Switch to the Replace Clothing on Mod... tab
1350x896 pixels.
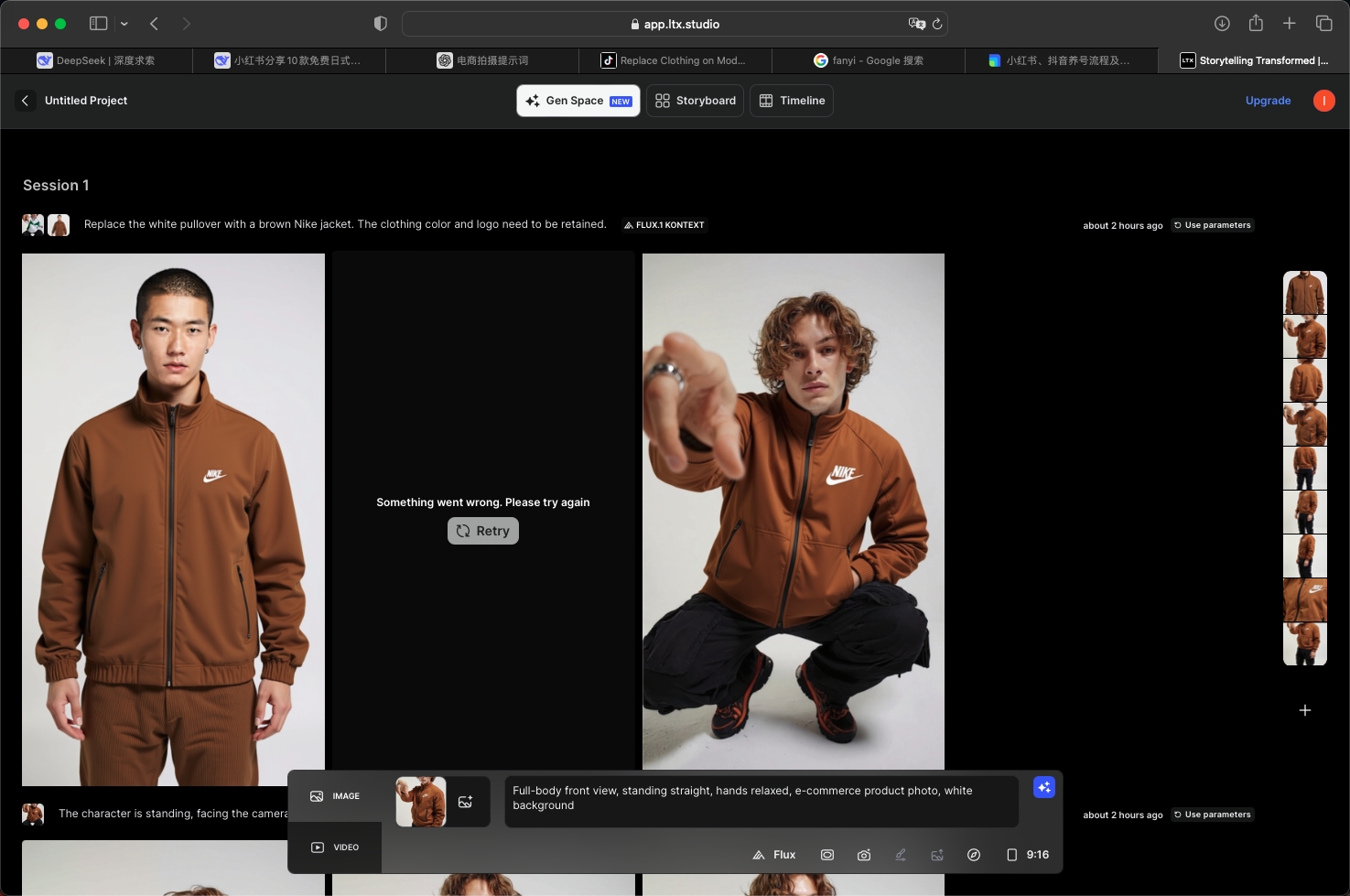coord(675,60)
